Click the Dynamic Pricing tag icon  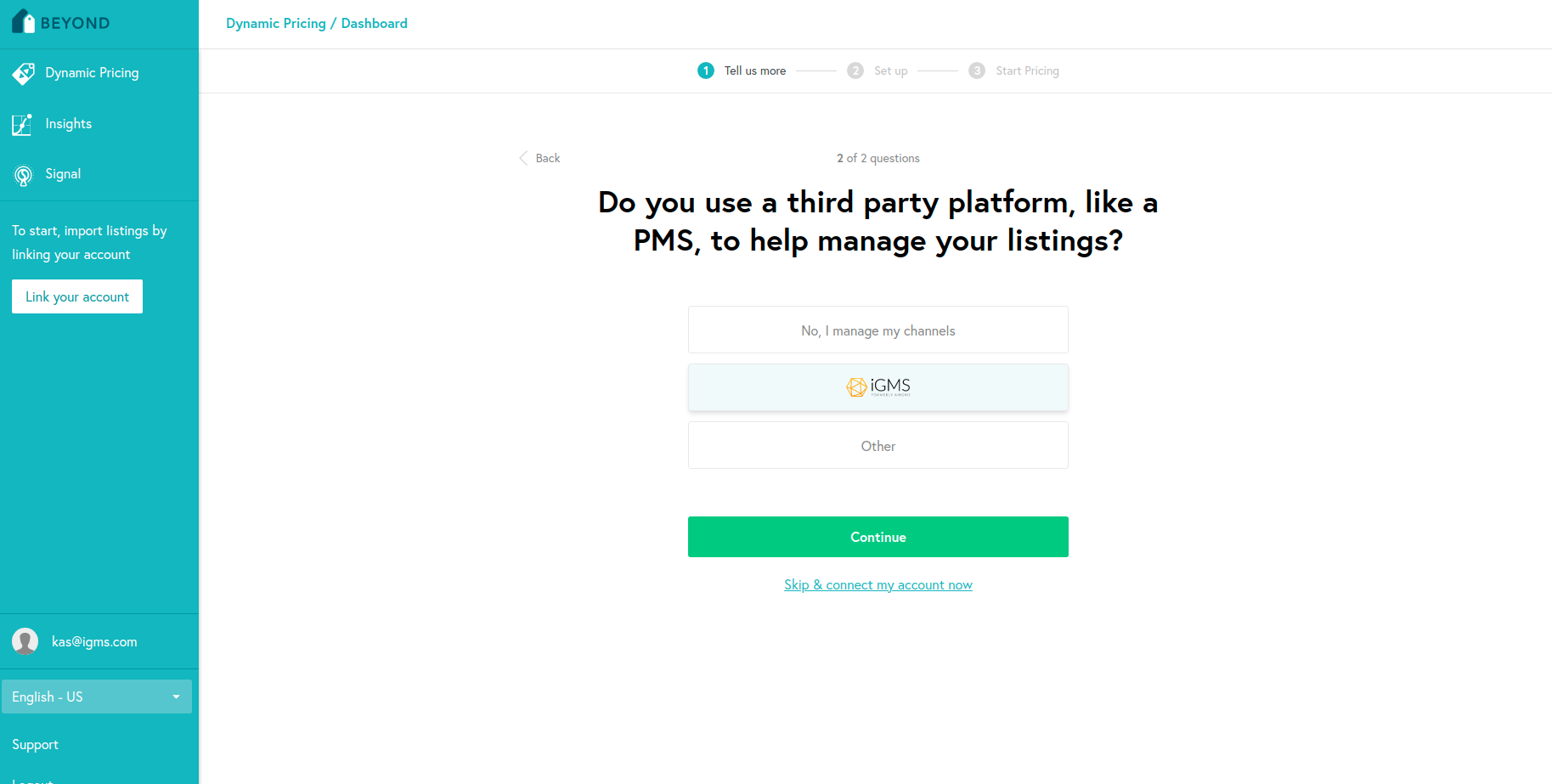tap(24, 74)
